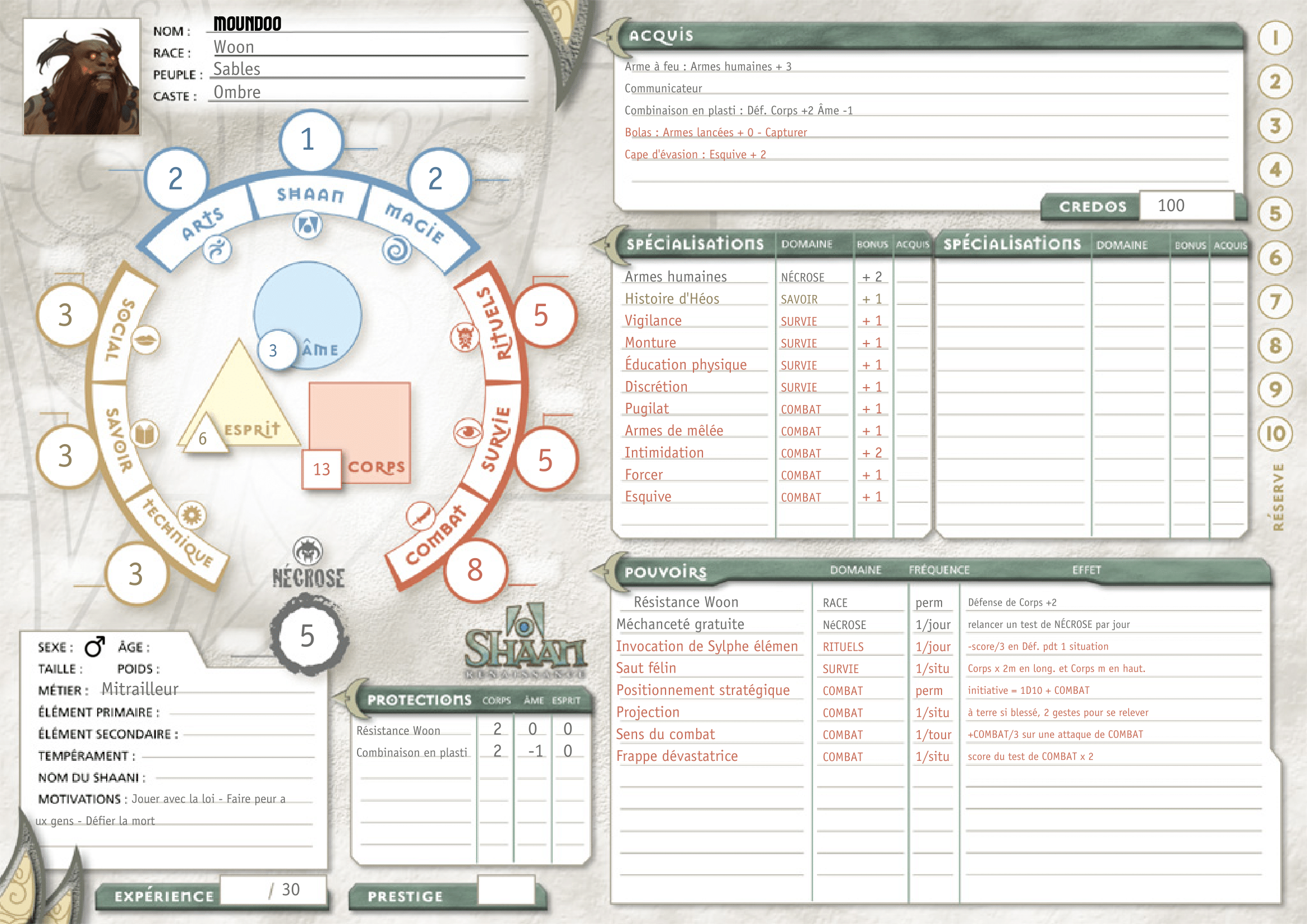This screenshot has height=924, width=1307.
Task: Click the Rituels demon mask icon
Action: coord(465,337)
